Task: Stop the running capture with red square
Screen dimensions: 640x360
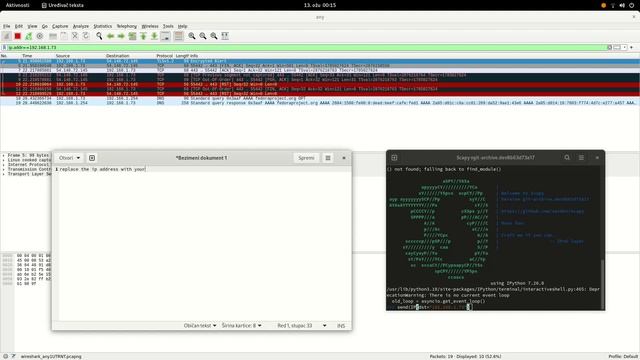Action: (x=18, y=36)
